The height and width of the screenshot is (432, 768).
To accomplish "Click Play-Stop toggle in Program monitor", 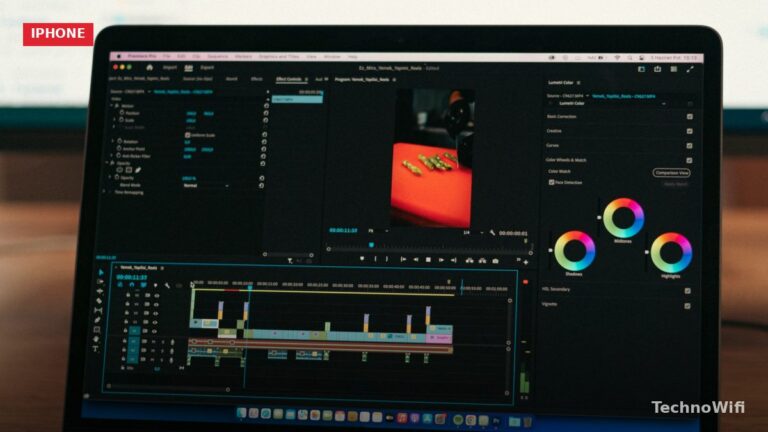I will click(428, 260).
